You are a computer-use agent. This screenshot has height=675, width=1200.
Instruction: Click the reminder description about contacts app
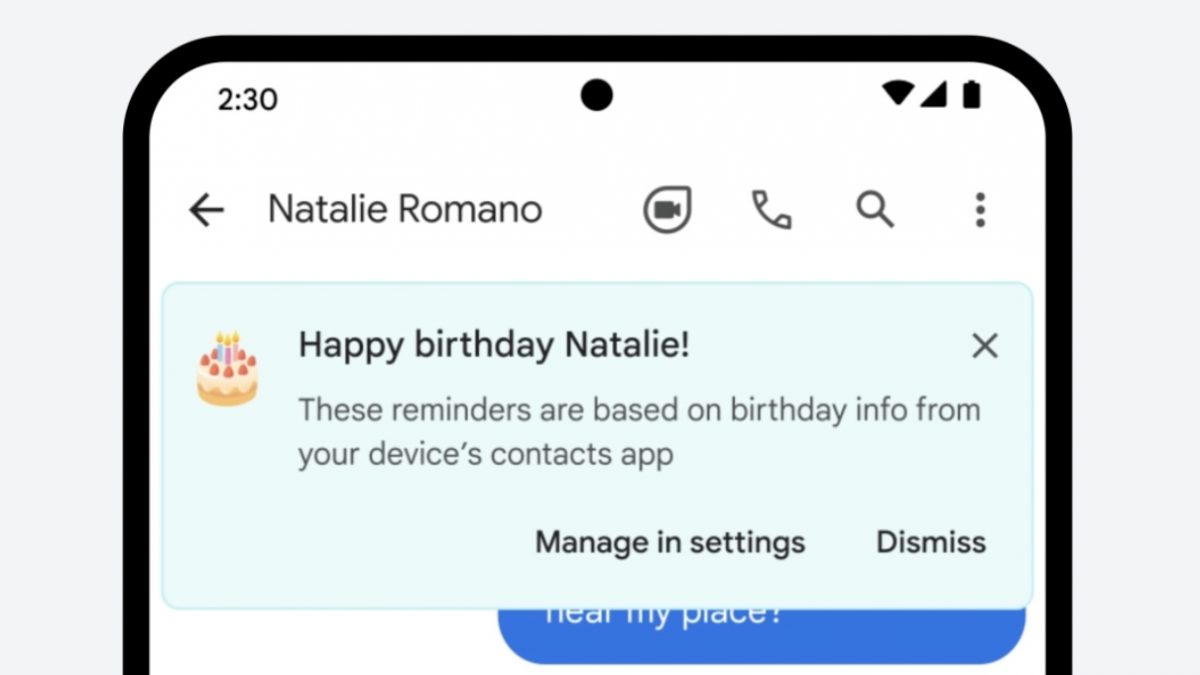[x=638, y=431]
